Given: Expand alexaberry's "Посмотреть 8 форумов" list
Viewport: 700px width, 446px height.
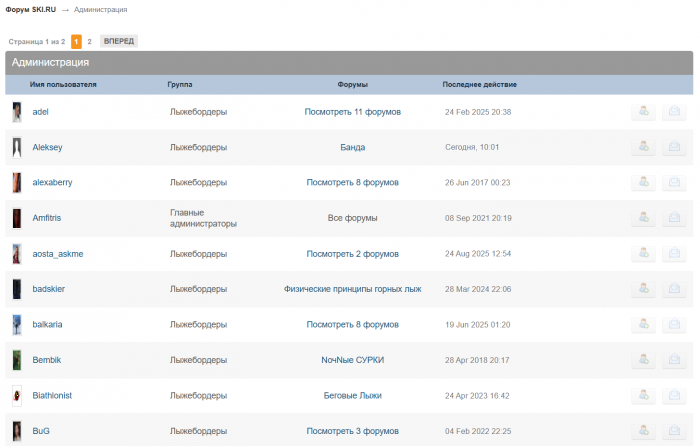Looking at the screenshot, I should (352, 183).
